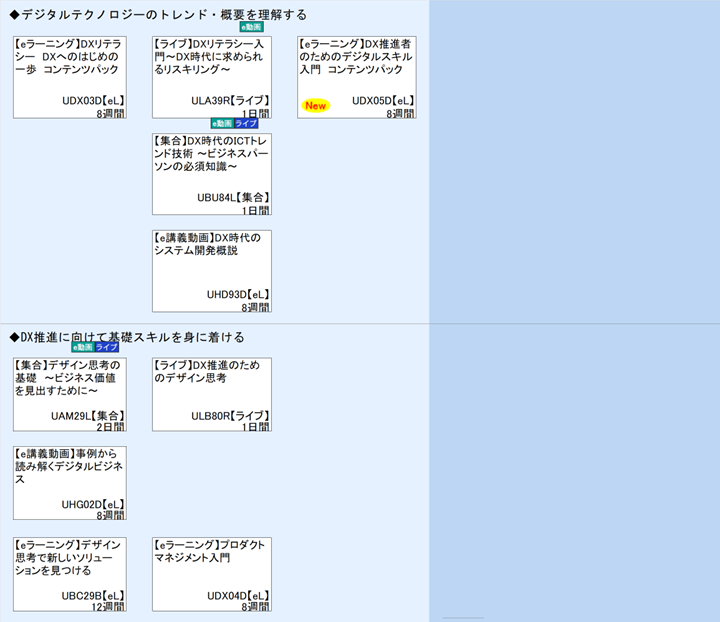Click e動画 badge above UAM29L course
This screenshot has width=720, height=622.
point(82,347)
